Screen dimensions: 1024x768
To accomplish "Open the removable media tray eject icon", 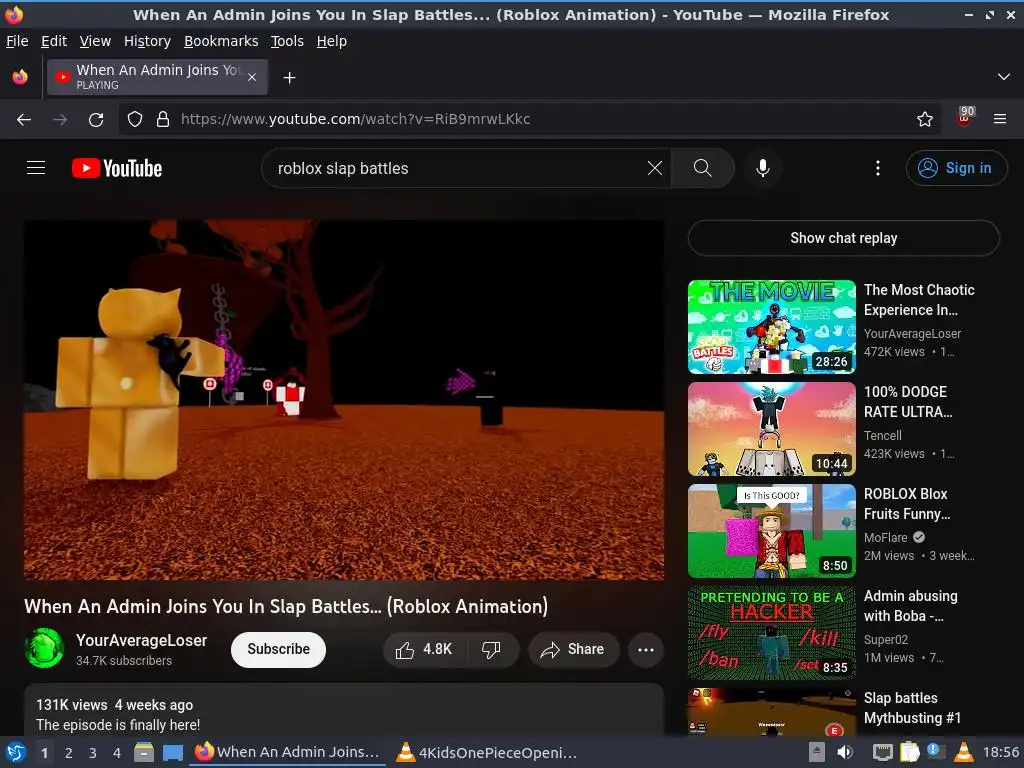I will coord(816,752).
